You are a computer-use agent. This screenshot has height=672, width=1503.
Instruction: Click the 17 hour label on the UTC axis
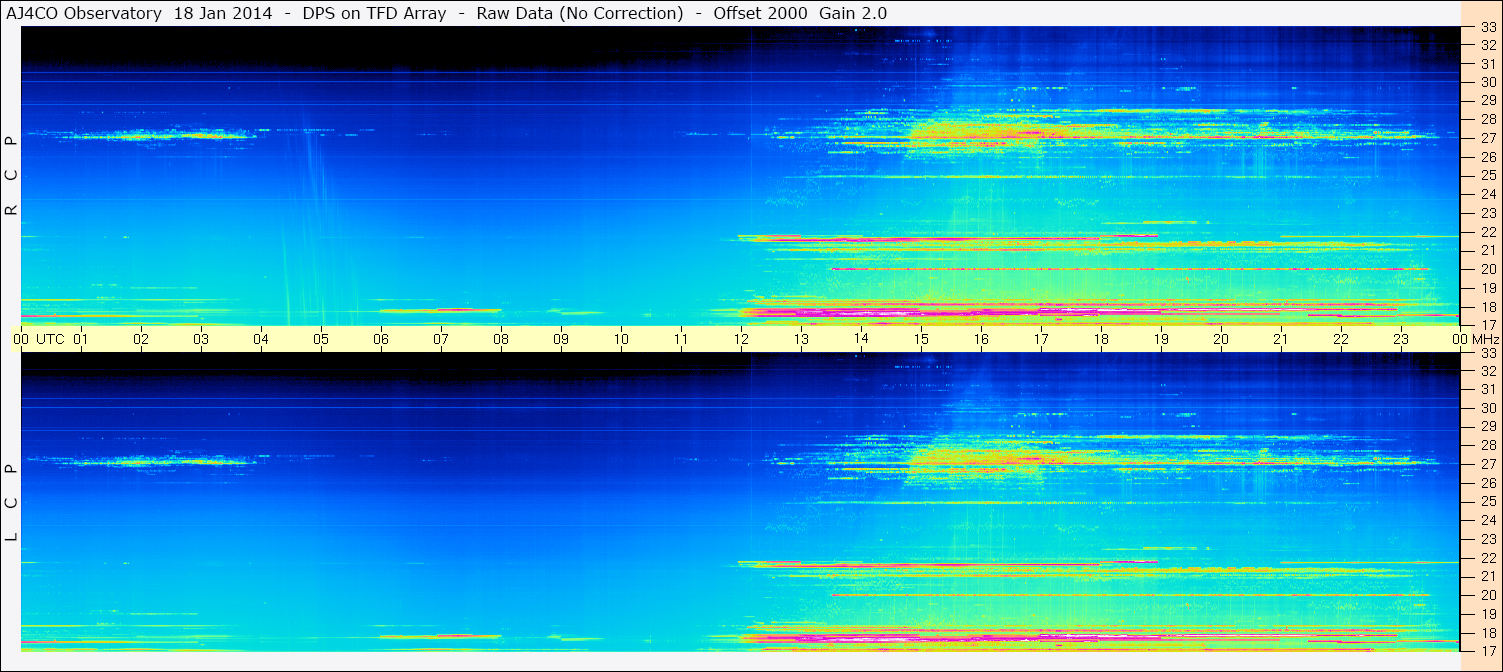(1041, 340)
